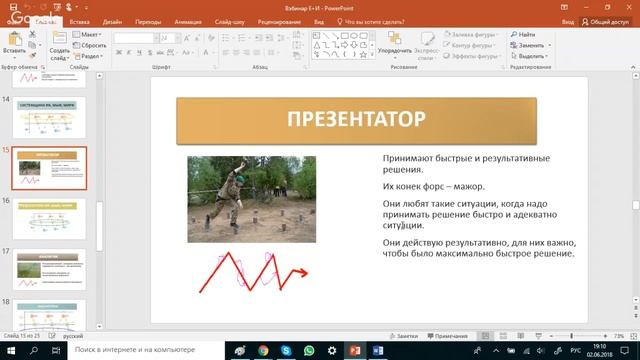Align text right in paragraph group
Image resolution: width=640 pixels, height=360 pixels.
(x=246, y=53)
